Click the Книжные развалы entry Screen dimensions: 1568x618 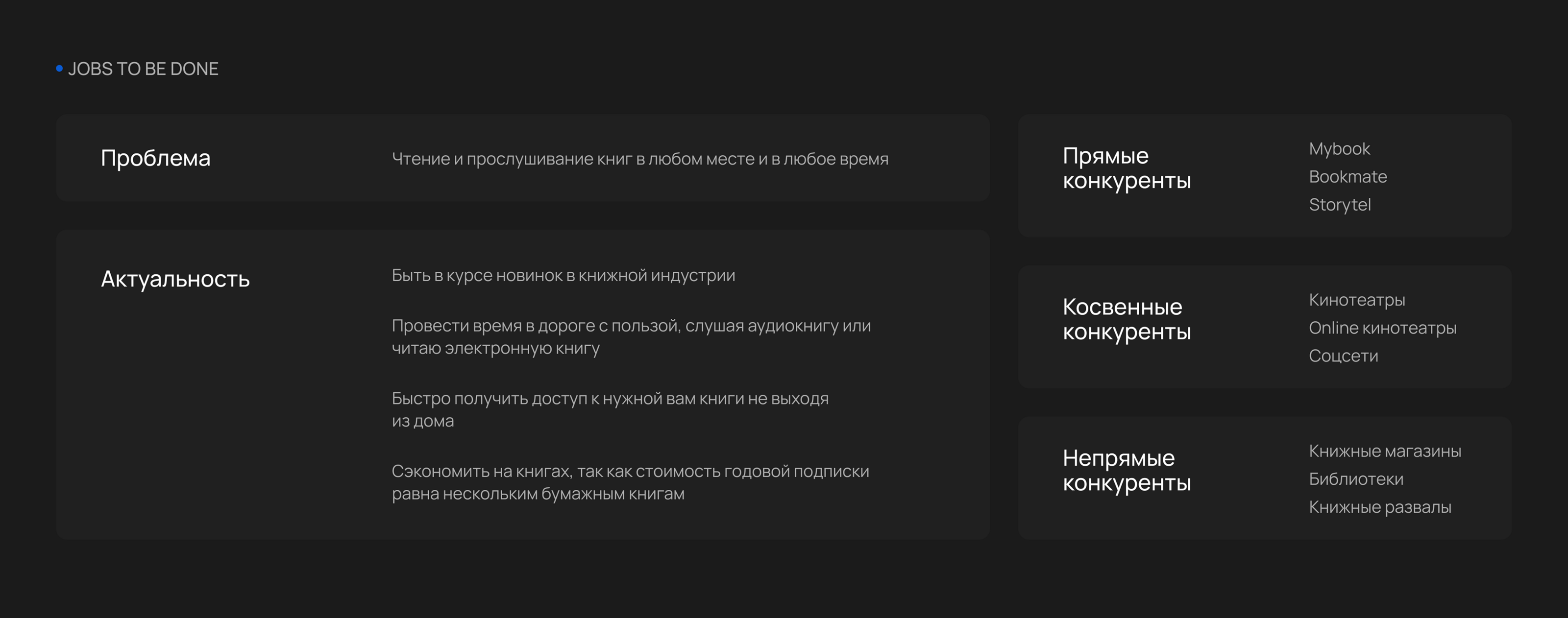[1380, 507]
